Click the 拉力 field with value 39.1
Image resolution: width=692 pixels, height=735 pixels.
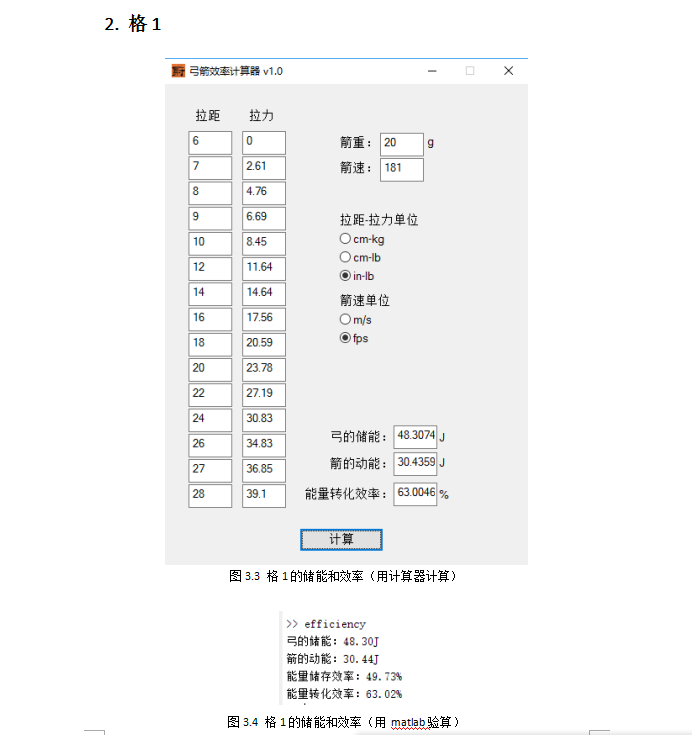point(264,496)
